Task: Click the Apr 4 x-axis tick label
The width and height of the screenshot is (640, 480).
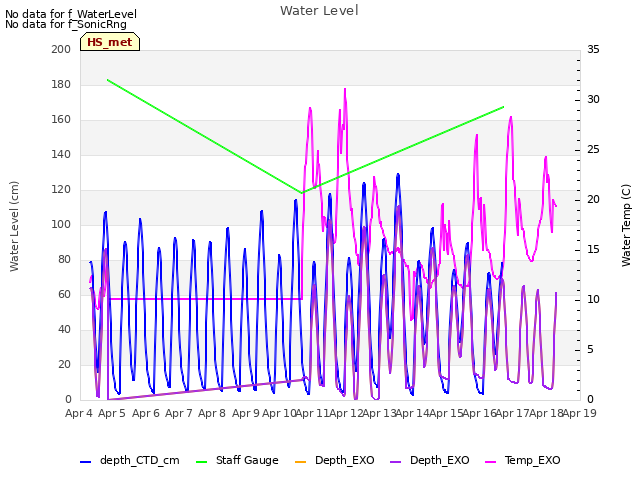Action: click(79, 413)
